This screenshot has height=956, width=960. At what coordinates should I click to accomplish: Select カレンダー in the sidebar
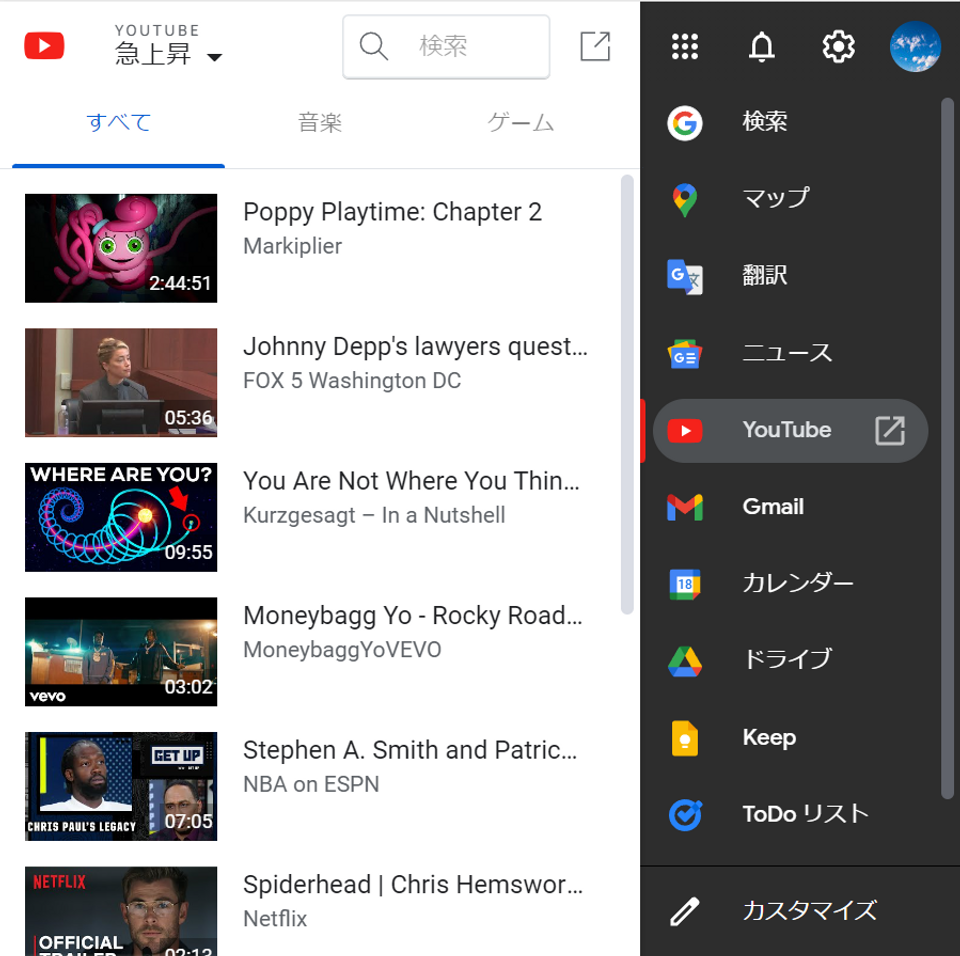[x=798, y=583]
